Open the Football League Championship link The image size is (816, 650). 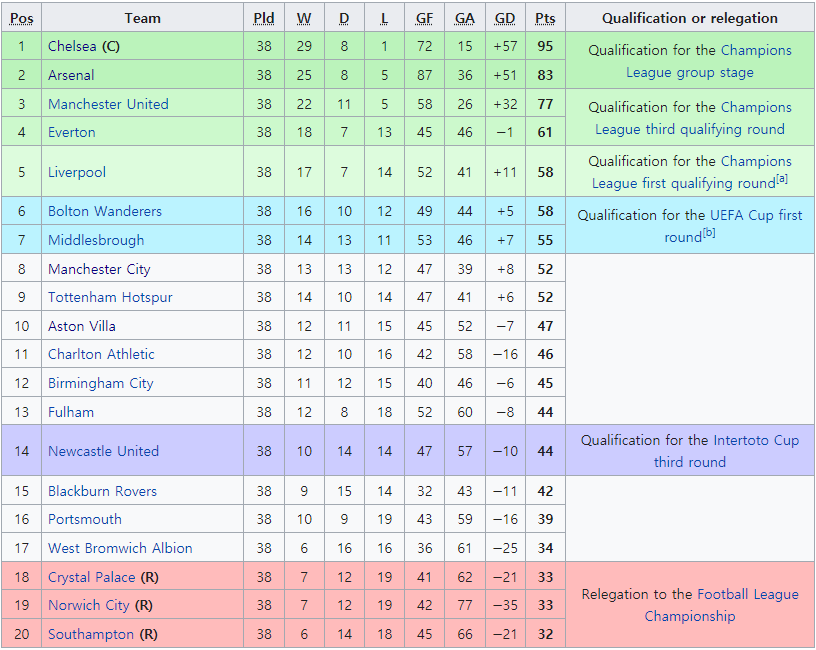pyautogui.click(x=747, y=594)
